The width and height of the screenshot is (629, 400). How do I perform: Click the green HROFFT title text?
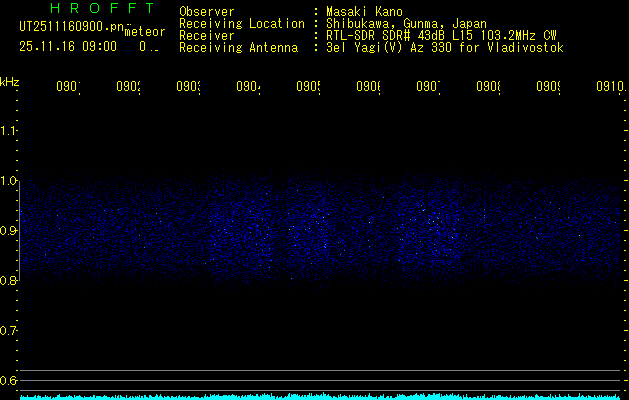click(103, 8)
